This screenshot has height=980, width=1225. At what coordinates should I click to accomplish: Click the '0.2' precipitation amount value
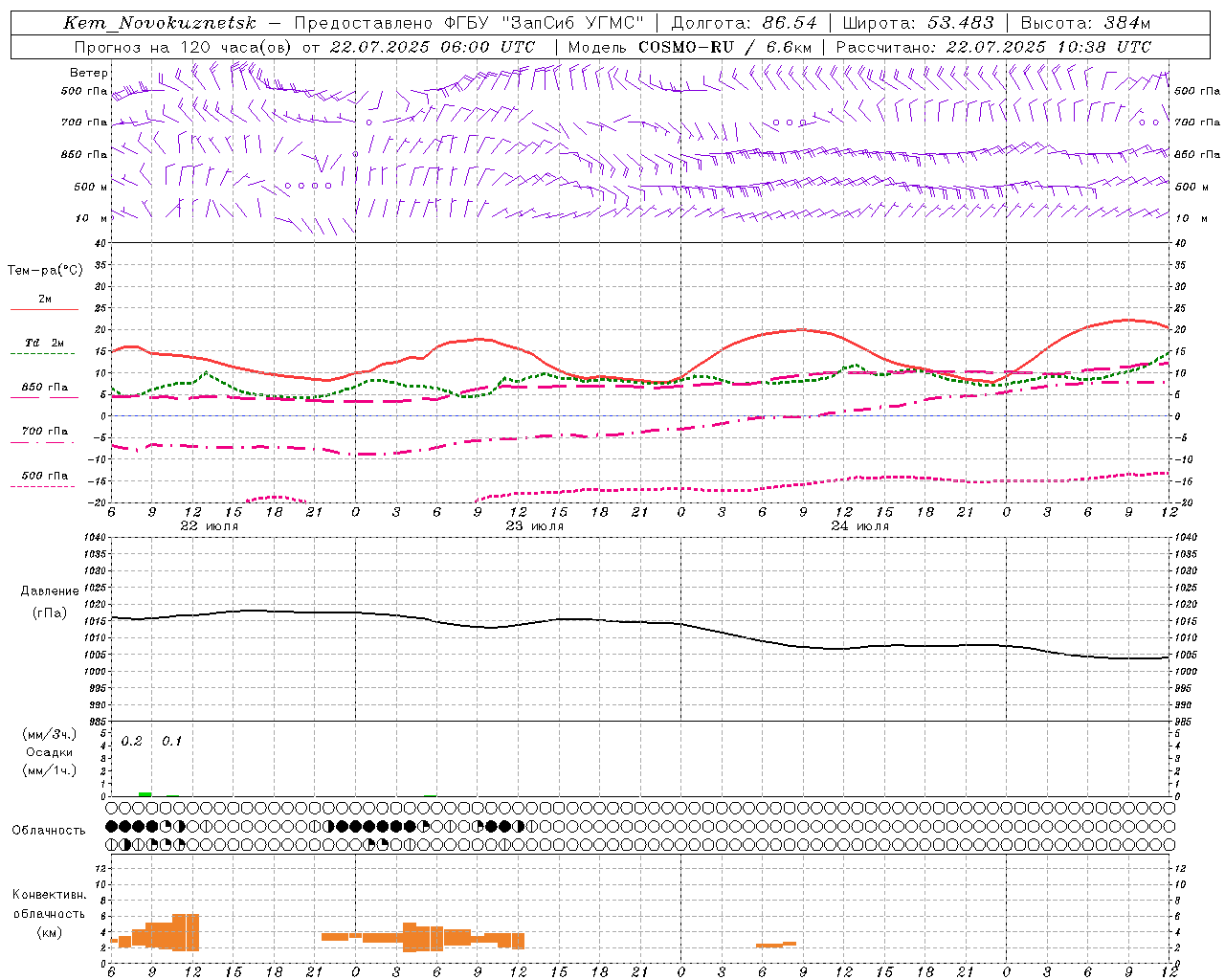[132, 742]
